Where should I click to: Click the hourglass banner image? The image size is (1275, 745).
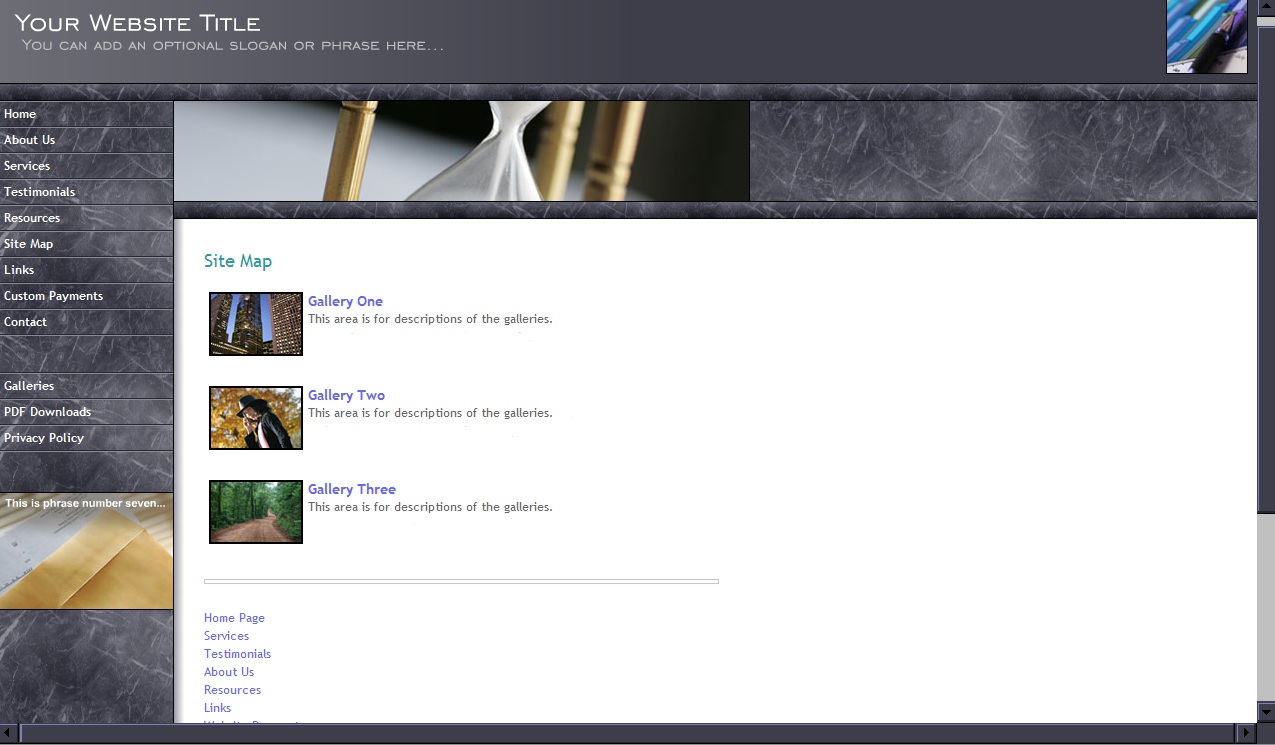click(x=462, y=151)
